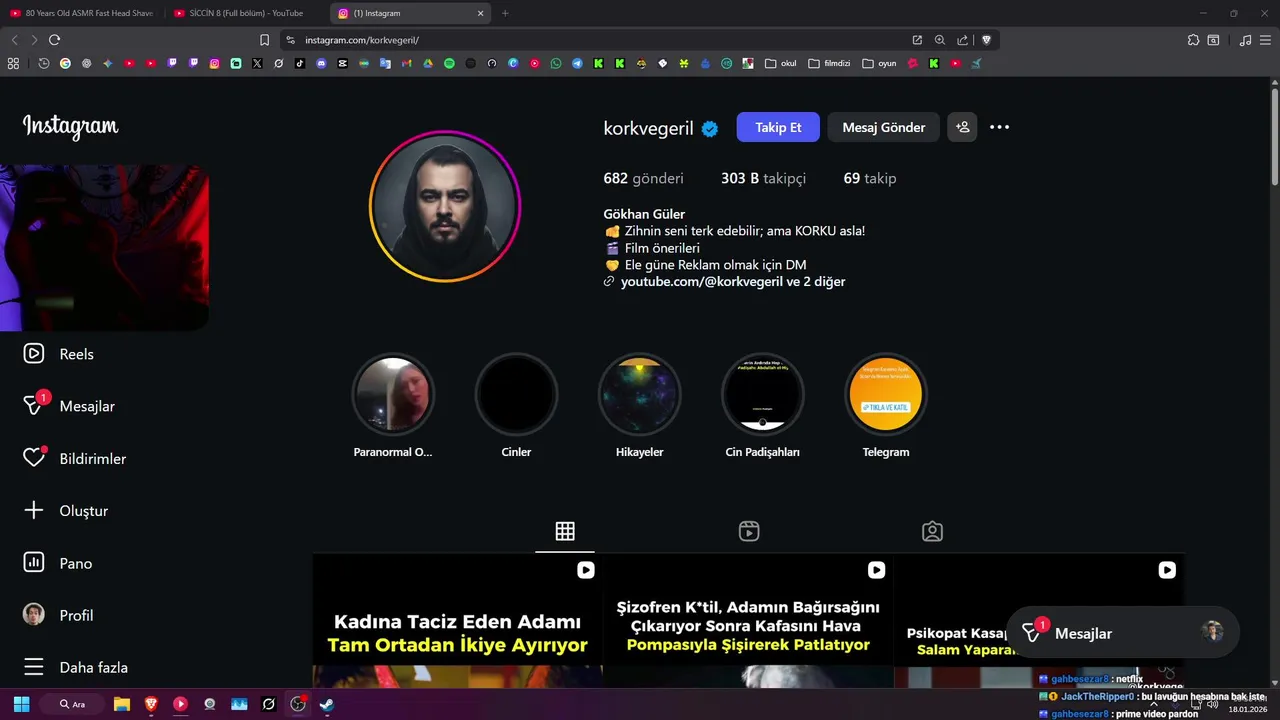Click 682 gönderi posts count
This screenshot has height=720, width=1280.
(x=643, y=178)
